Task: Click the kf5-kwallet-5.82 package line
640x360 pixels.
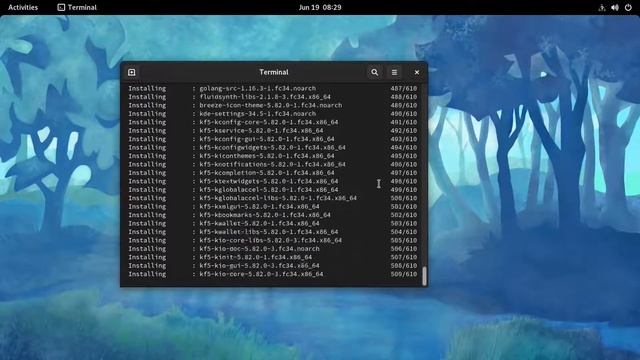Action: click(x=273, y=223)
